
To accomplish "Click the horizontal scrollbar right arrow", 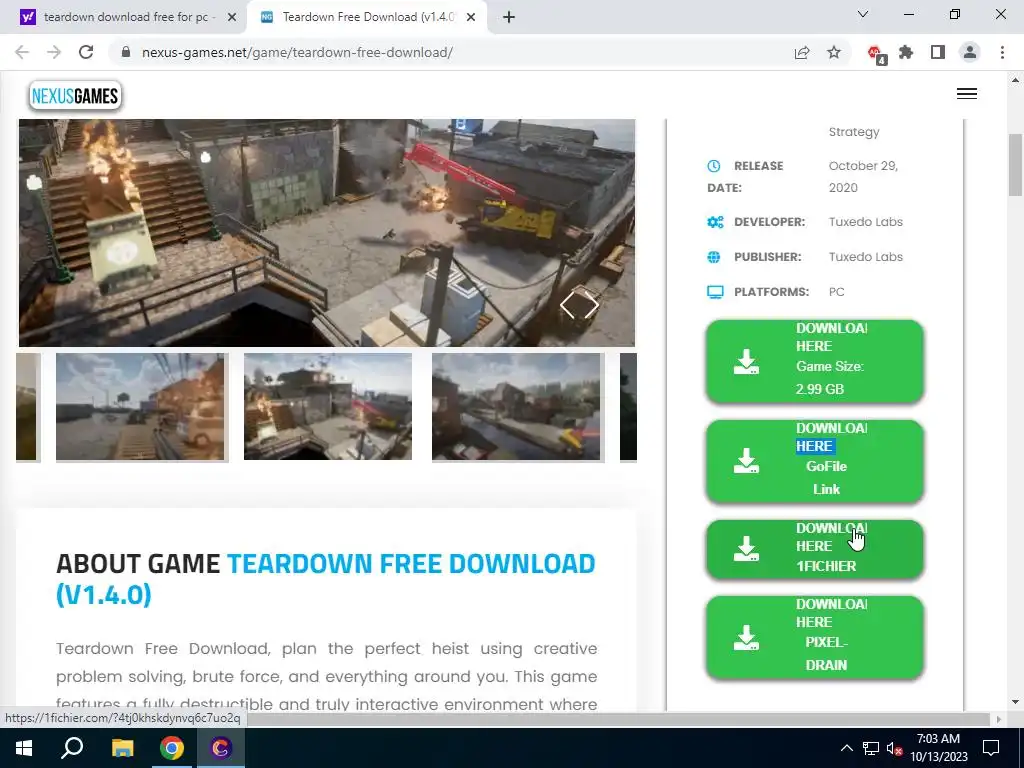I will [x=999, y=719].
